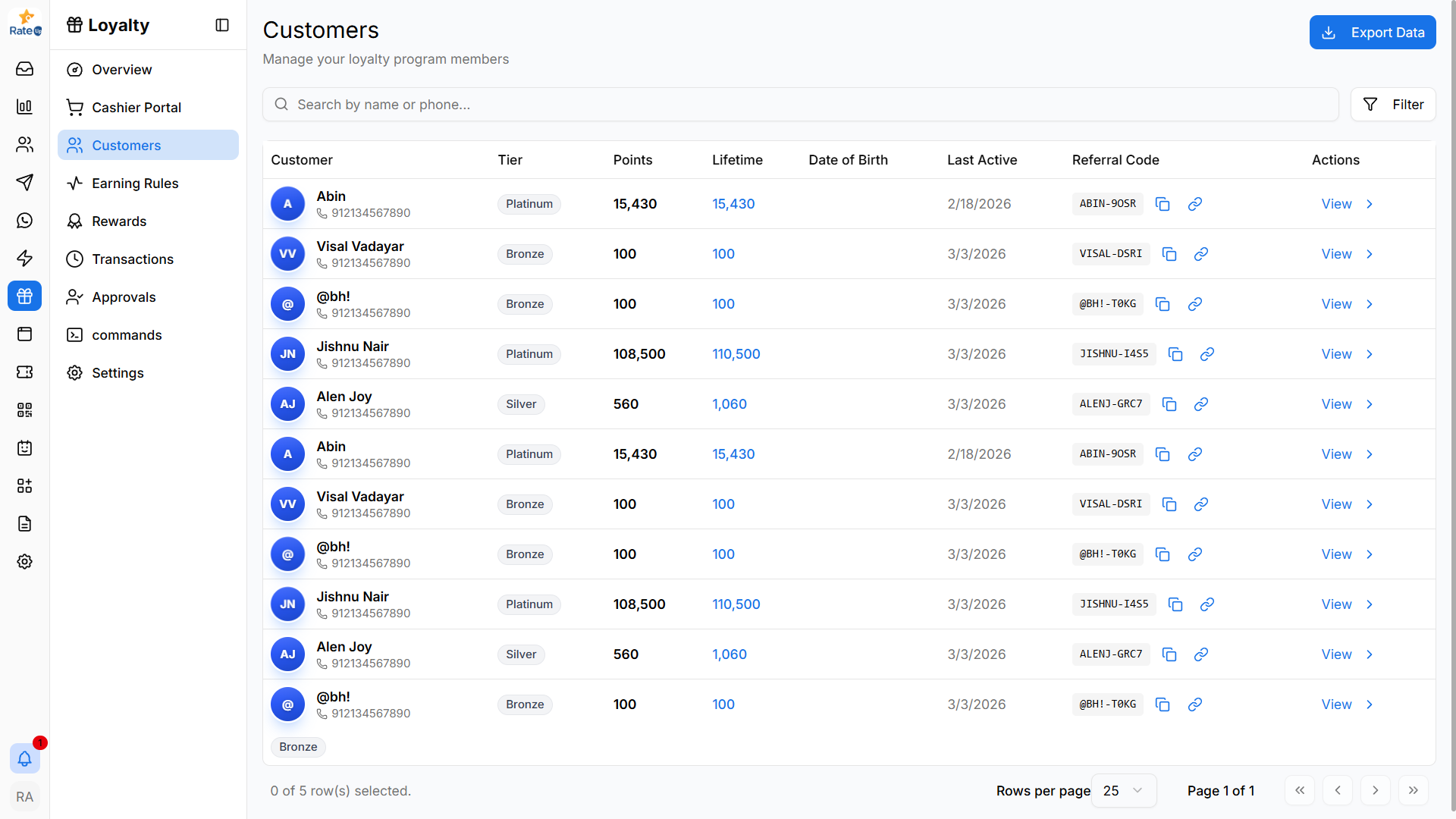Select the WhatsApp icon in the left rail
1456x819 pixels.
(x=24, y=221)
